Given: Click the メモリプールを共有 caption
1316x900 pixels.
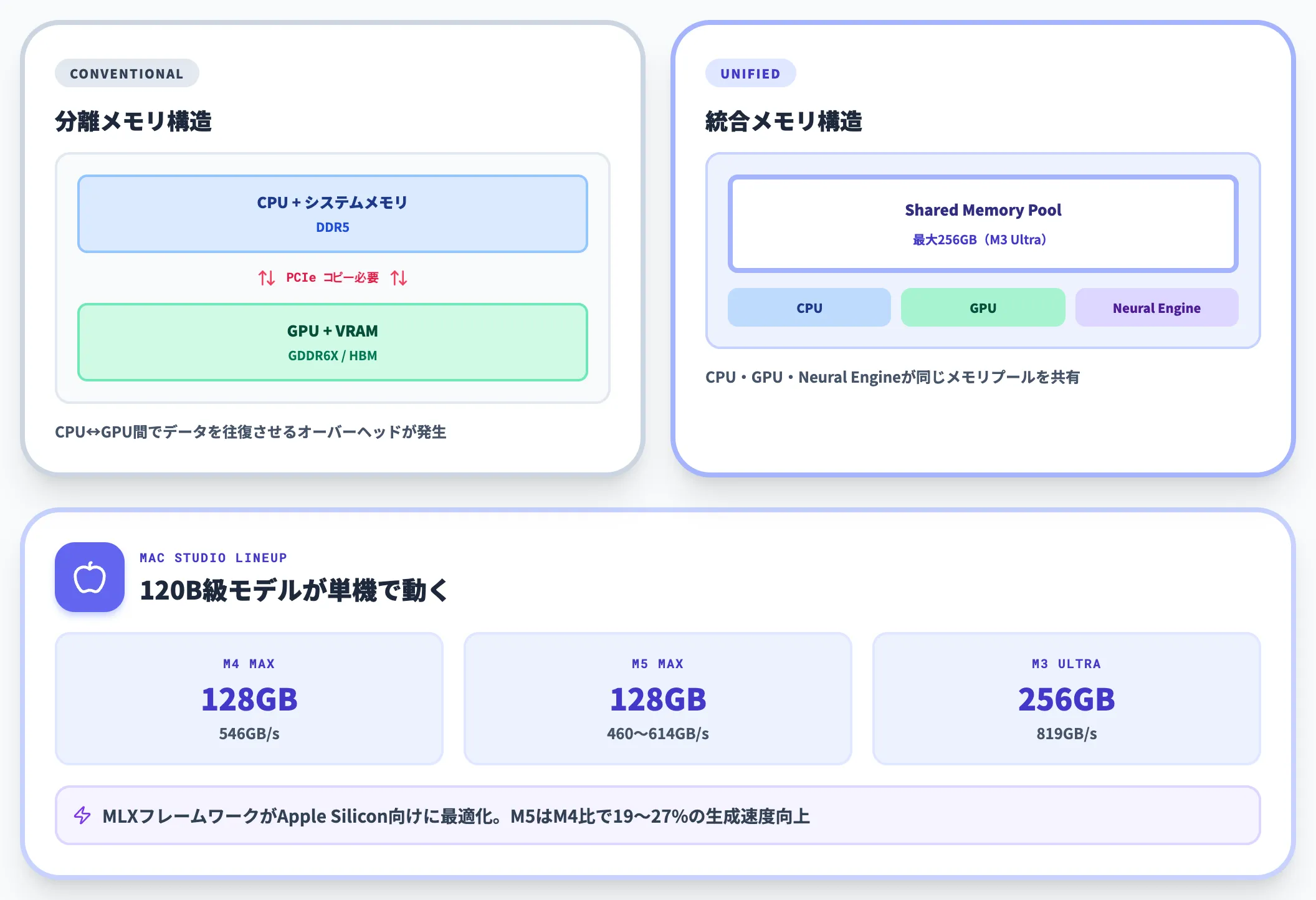Looking at the screenshot, I should [x=892, y=377].
